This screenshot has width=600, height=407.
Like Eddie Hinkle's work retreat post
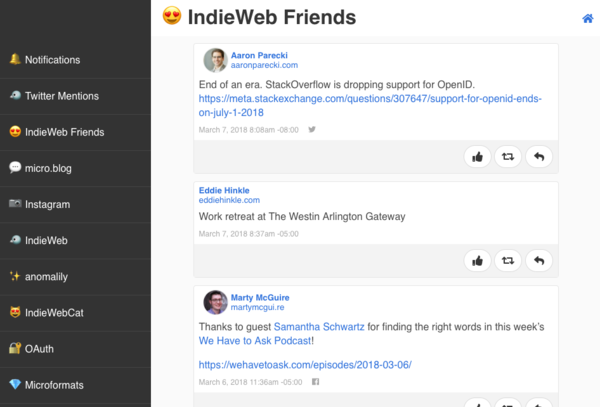tap(477, 261)
